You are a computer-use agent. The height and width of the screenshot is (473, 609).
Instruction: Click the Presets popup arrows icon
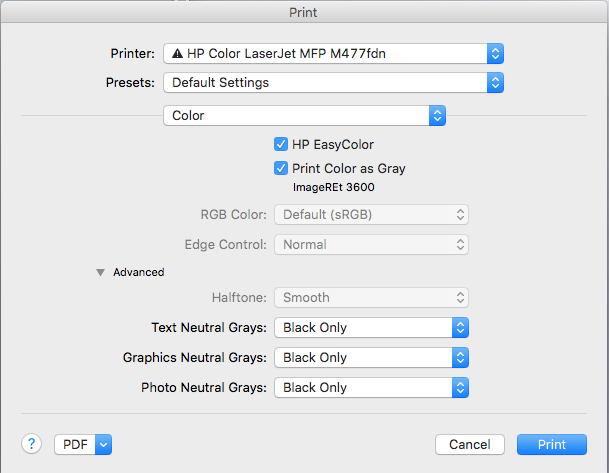point(495,83)
